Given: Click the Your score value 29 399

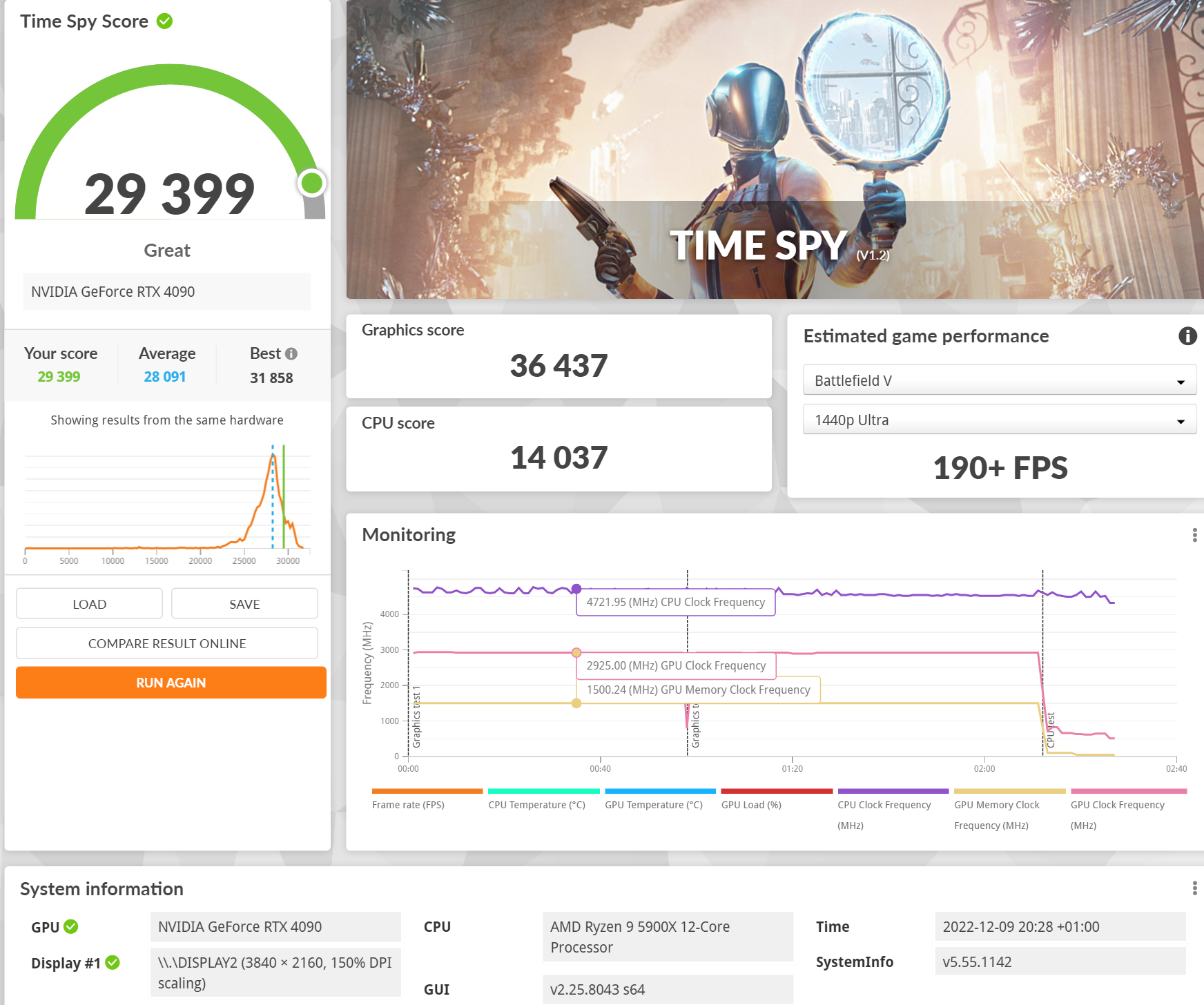Looking at the screenshot, I should tap(59, 377).
